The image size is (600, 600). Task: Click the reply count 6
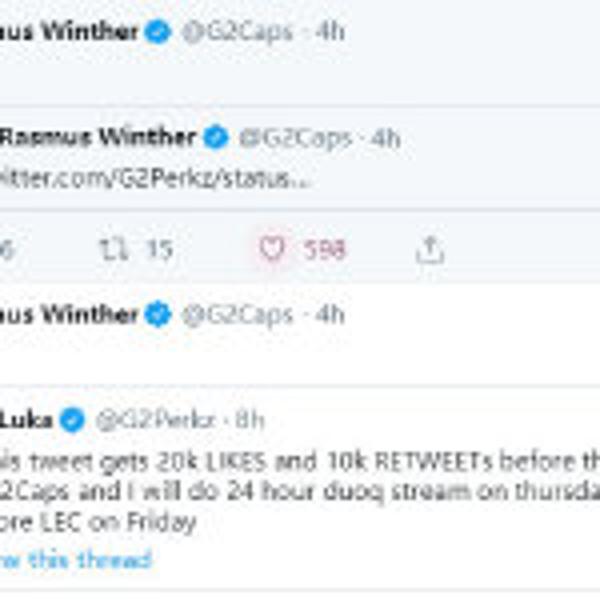(7, 249)
